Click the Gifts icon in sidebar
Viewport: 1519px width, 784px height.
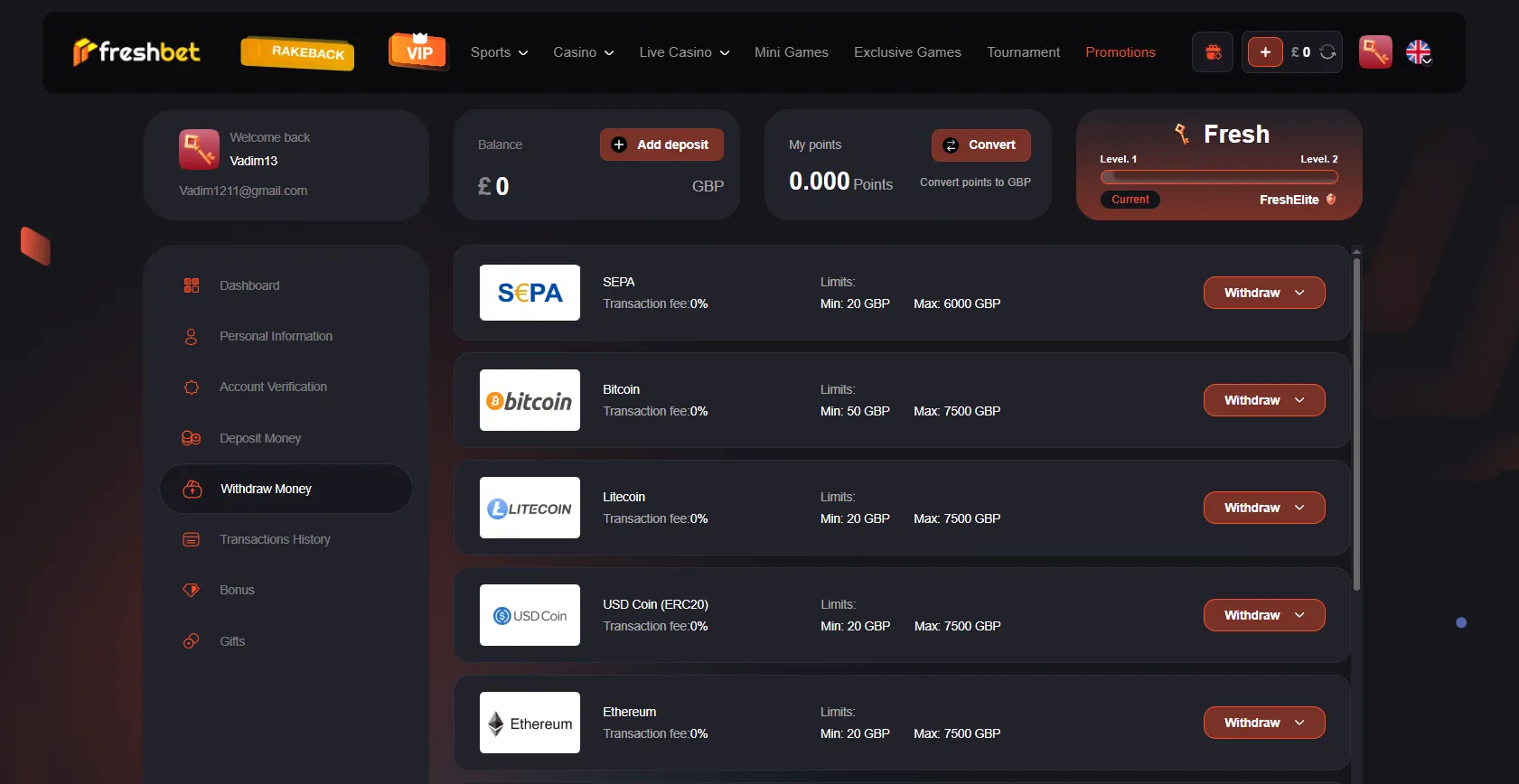coord(192,641)
